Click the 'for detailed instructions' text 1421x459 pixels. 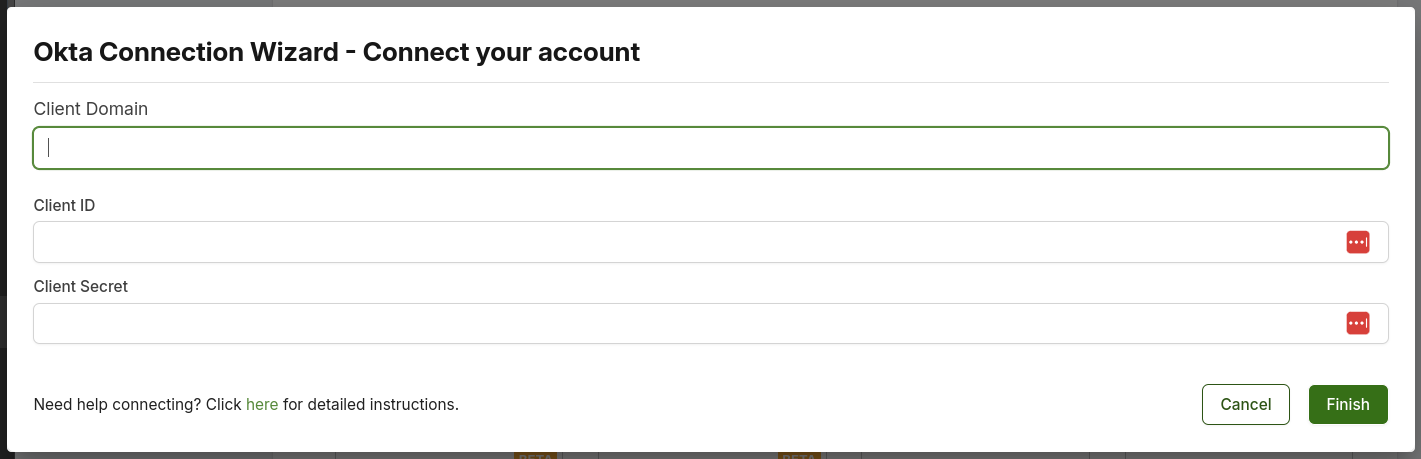(371, 405)
